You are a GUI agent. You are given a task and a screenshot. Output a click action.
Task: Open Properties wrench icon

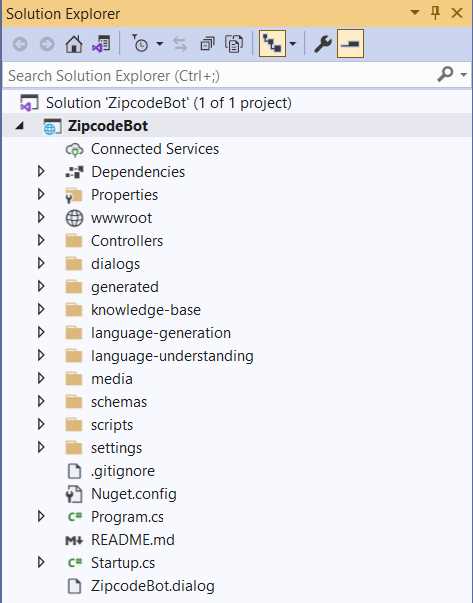coord(322,44)
